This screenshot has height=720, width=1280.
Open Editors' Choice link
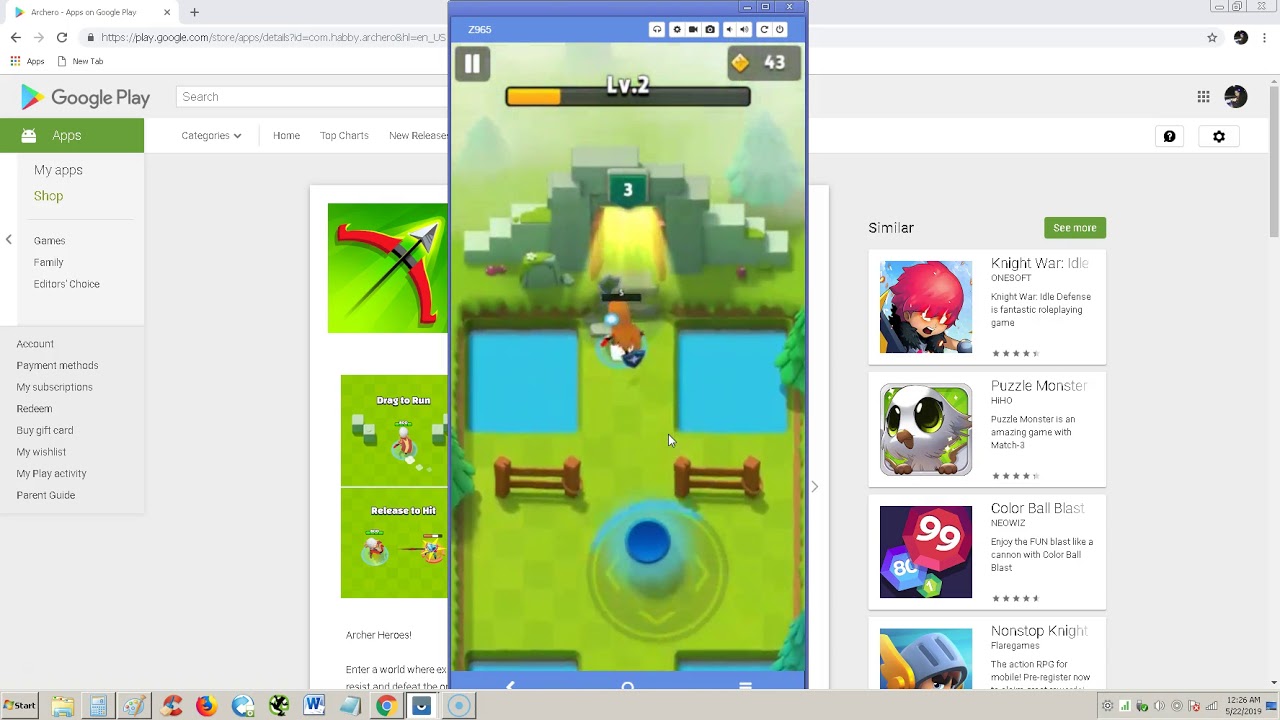66,284
